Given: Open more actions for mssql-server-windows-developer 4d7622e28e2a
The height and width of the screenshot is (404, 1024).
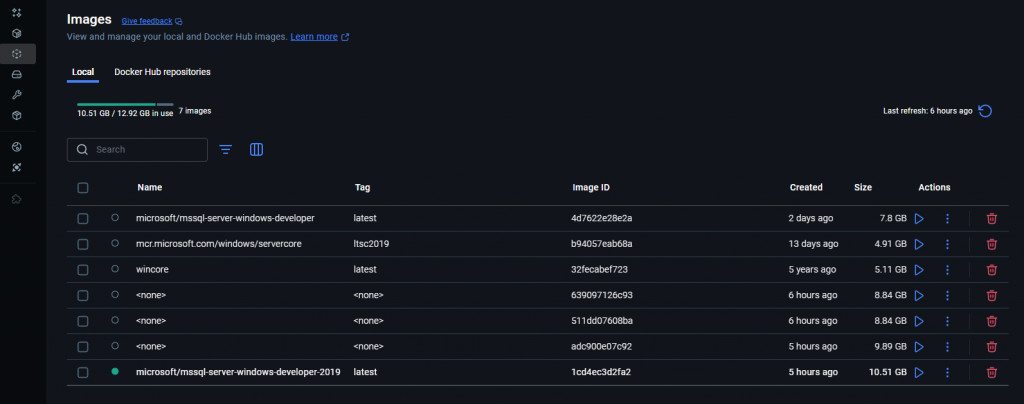Looking at the screenshot, I should (x=948, y=219).
